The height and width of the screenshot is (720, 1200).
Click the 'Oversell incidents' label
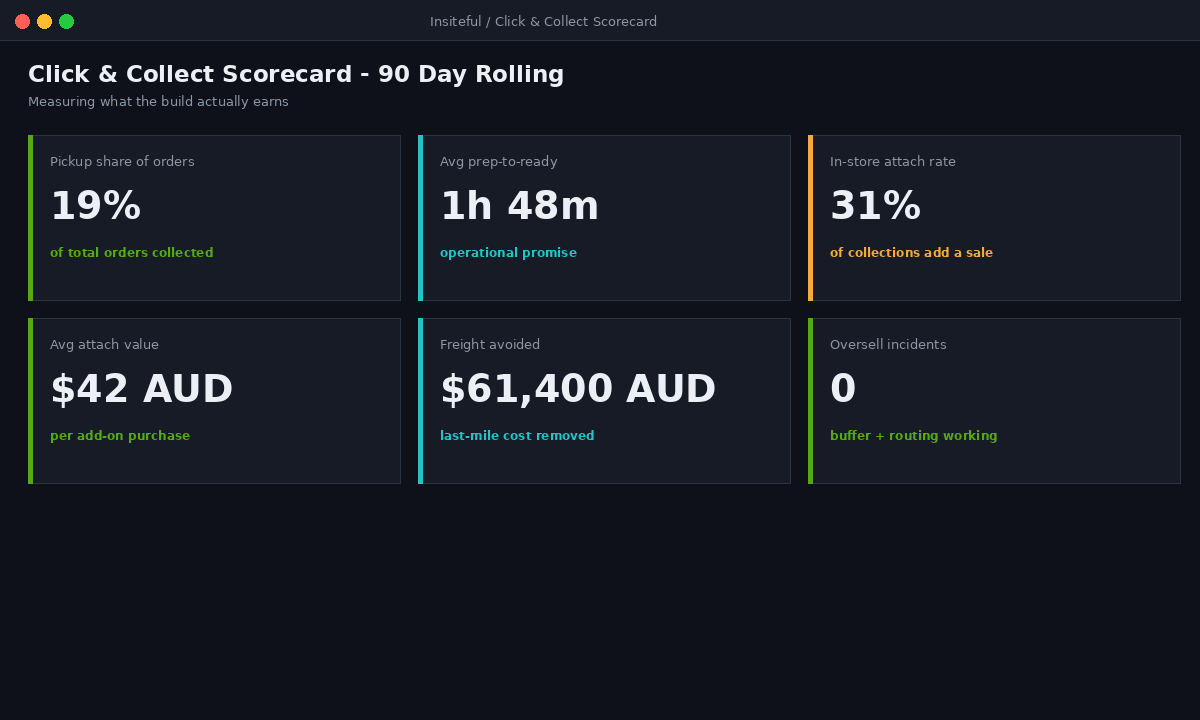click(x=888, y=344)
